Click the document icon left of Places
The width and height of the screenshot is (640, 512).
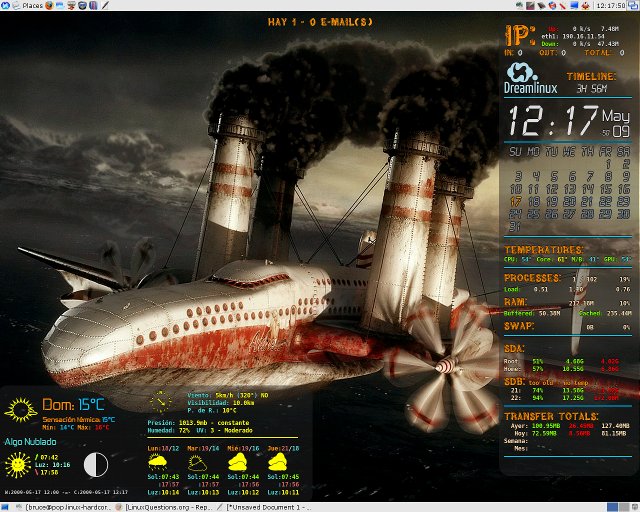pos(16,5)
